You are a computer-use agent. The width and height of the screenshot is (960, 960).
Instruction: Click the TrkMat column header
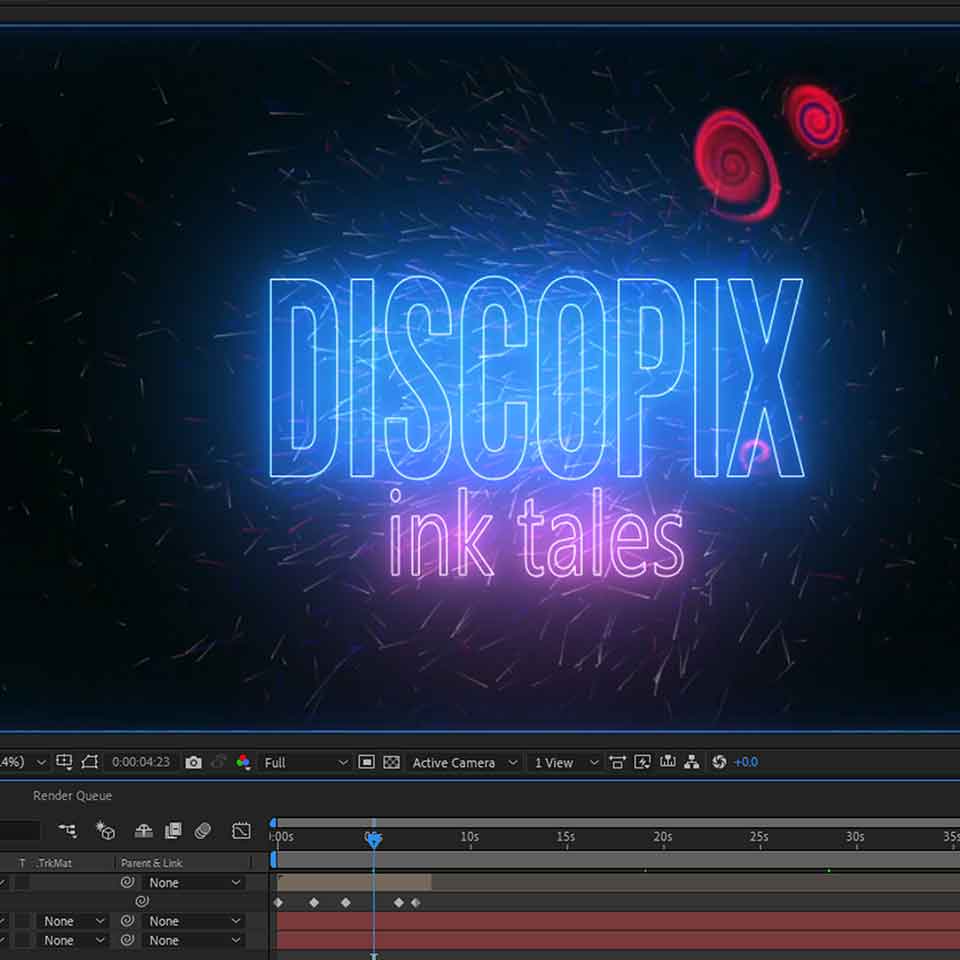coord(54,863)
